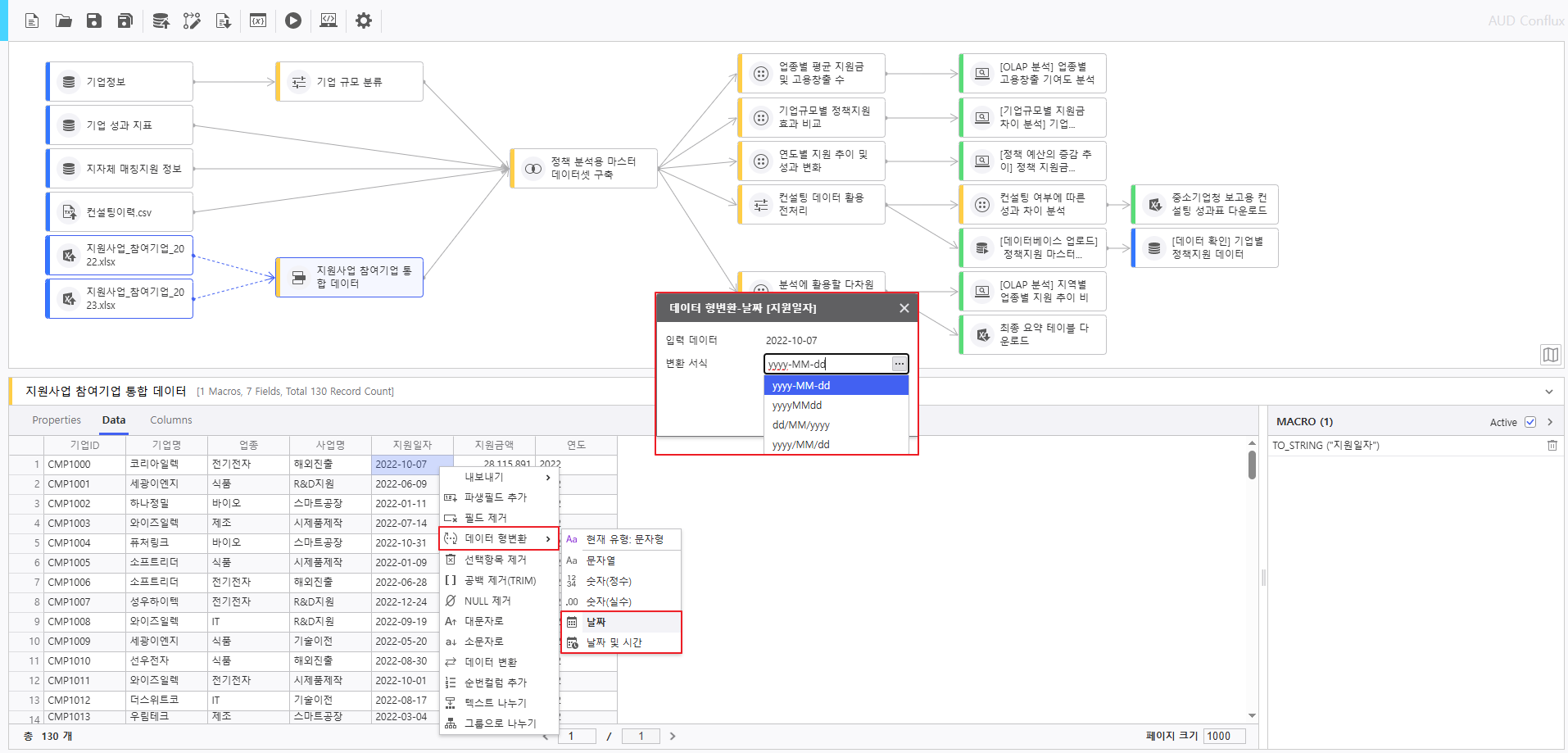Image resolution: width=1568 pixels, height=753 pixels.
Task: Close the 데이터 형변환-날짜 dialog
Action: click(904, 308)
